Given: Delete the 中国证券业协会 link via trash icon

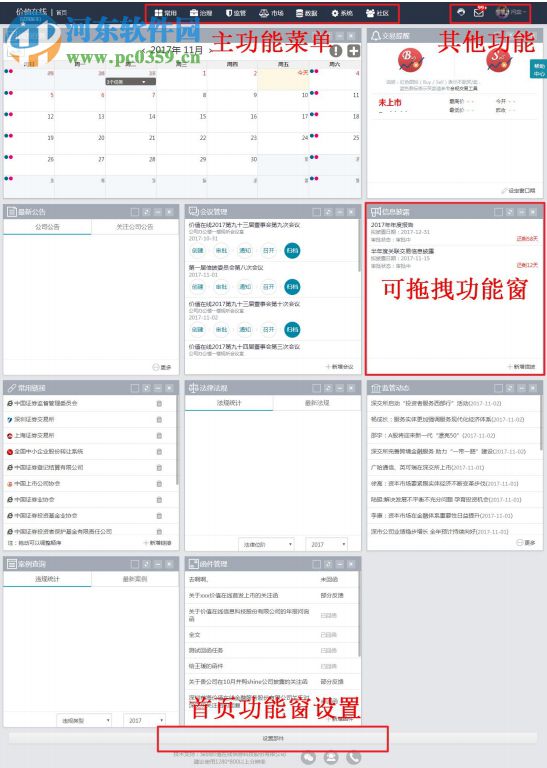Looking at the screenshot, I should tap(159, 500).
